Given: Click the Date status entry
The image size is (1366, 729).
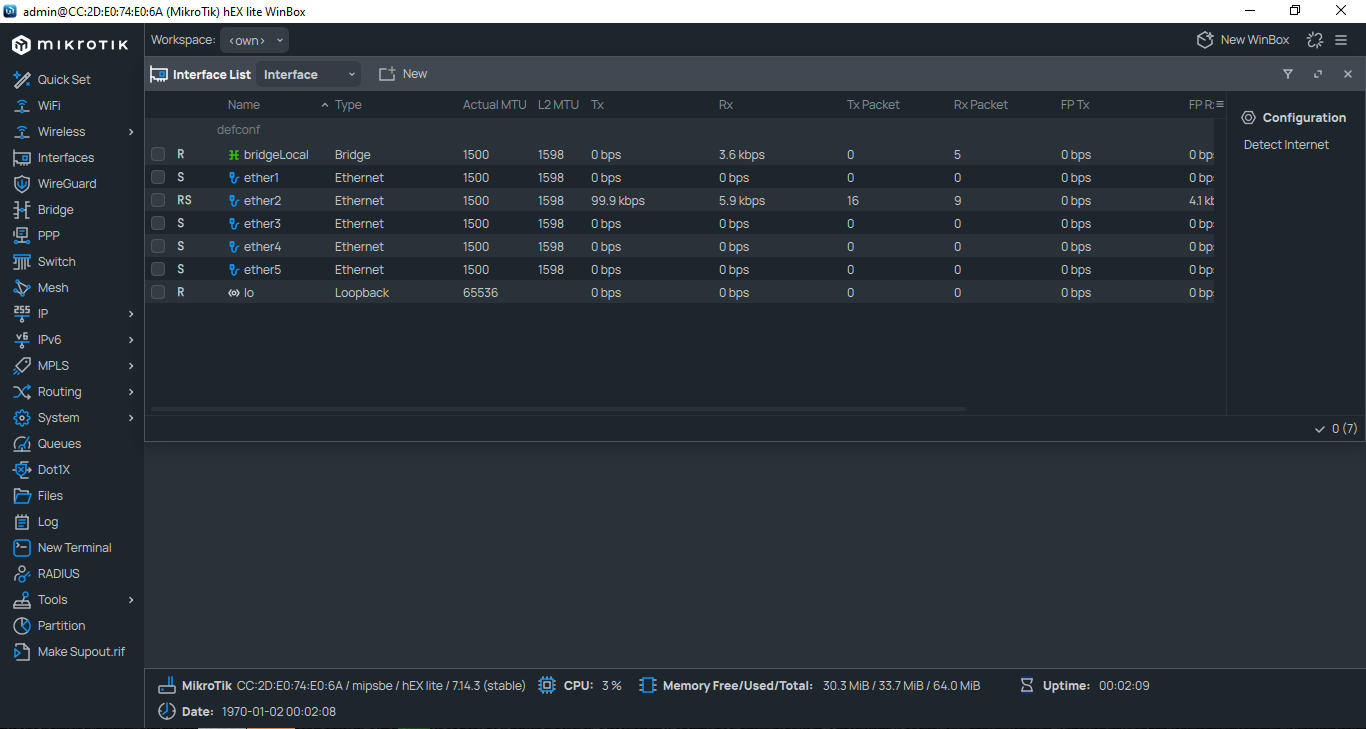Looking at the screenshot, I should (x=247, y=712).
